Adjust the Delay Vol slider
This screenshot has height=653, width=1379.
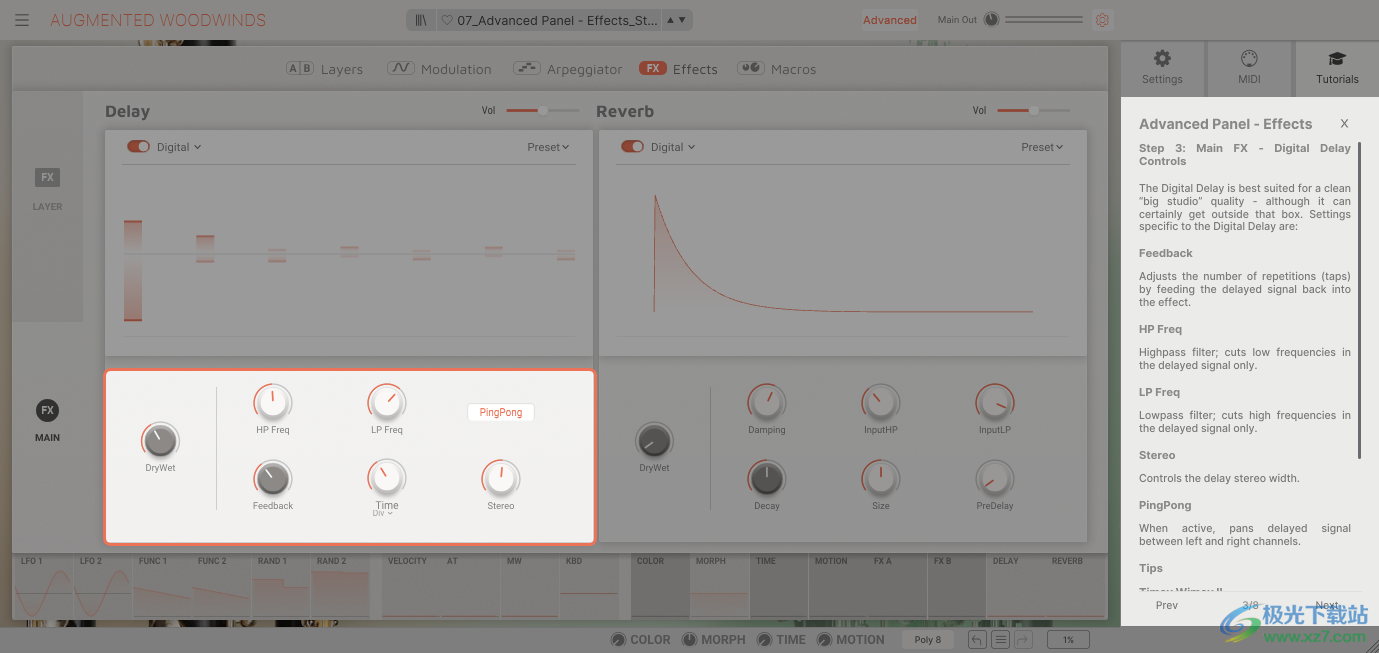coord(542,110)
